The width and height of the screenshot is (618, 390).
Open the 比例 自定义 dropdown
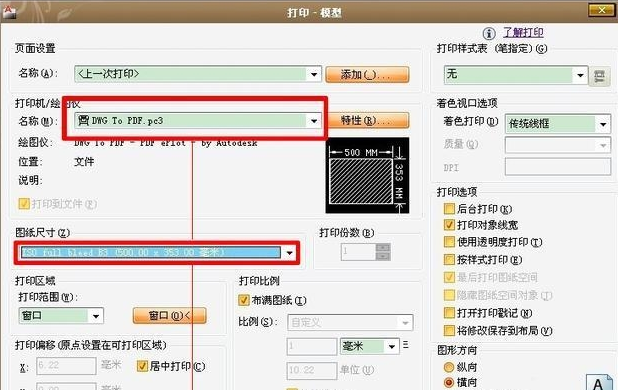click(x=405, y=323)
